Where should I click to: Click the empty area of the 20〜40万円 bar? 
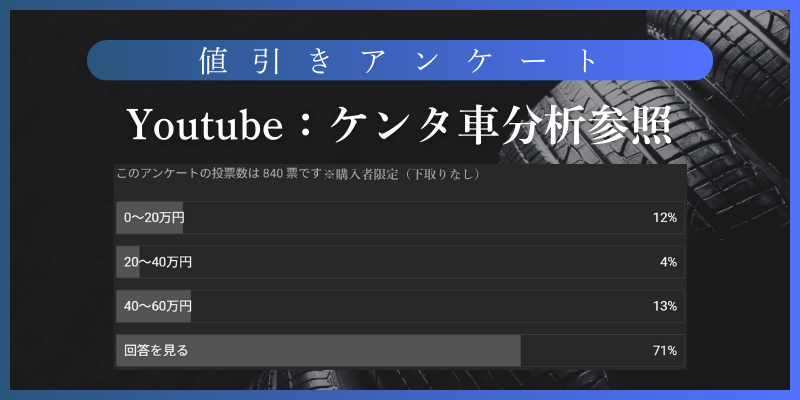[x=411, y=262]
